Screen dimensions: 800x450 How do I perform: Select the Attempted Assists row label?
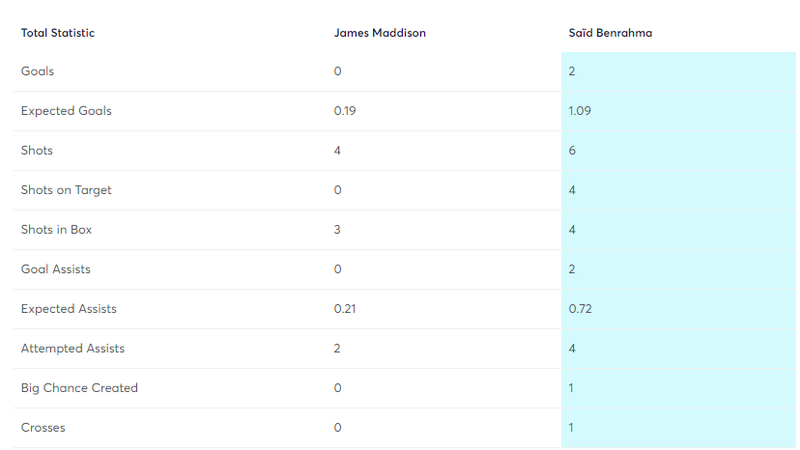tap(72, 348)
